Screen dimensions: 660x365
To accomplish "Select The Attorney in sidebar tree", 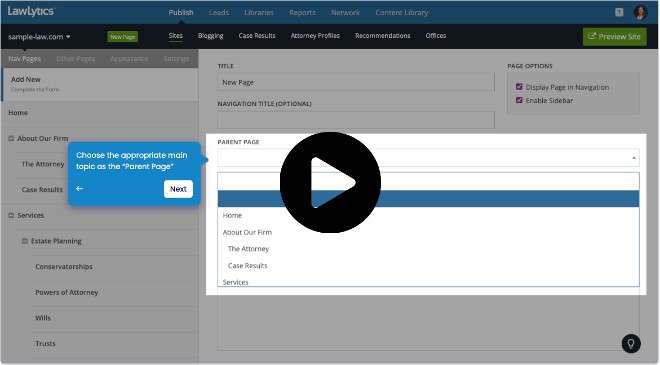I will coord(43,164).
